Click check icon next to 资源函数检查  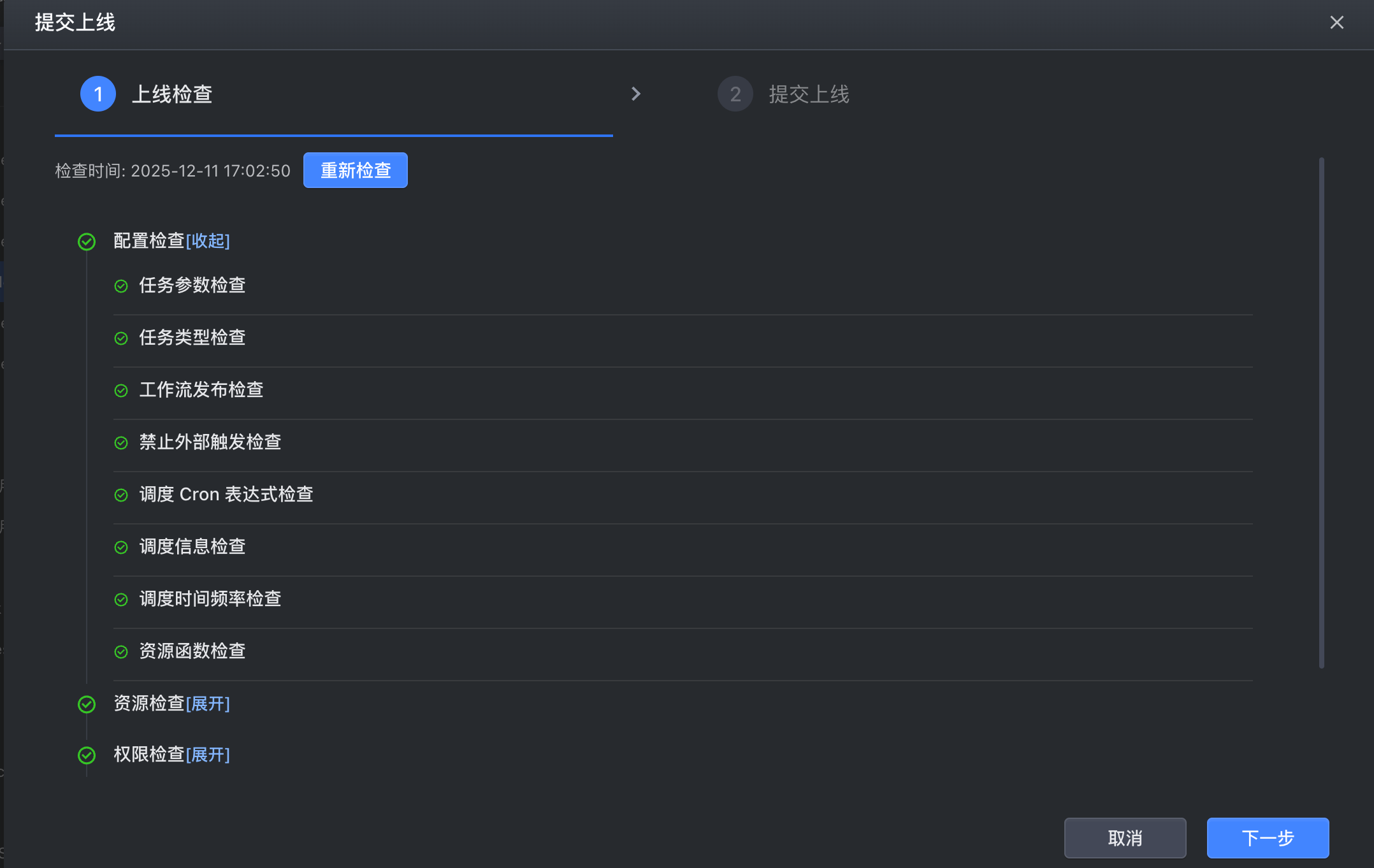coord(121,652)
